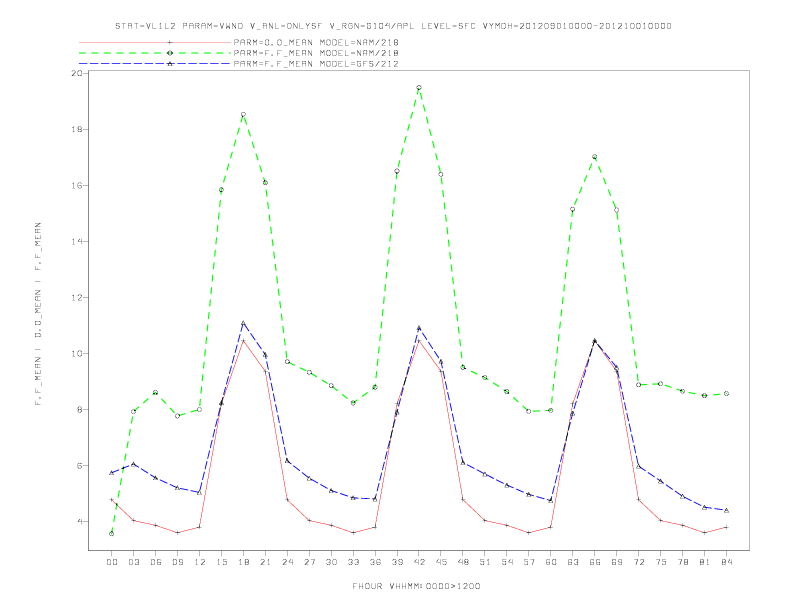Click red plus marker at hour 00

pos(112,499)
